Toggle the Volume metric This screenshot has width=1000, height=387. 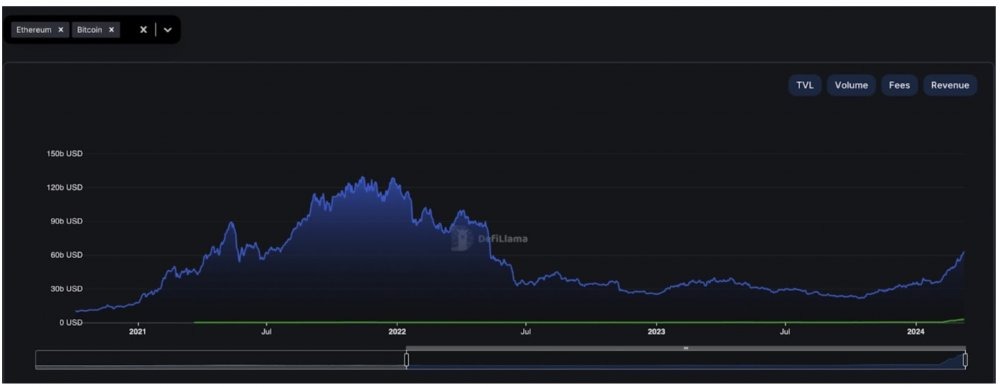coord(851,85)
